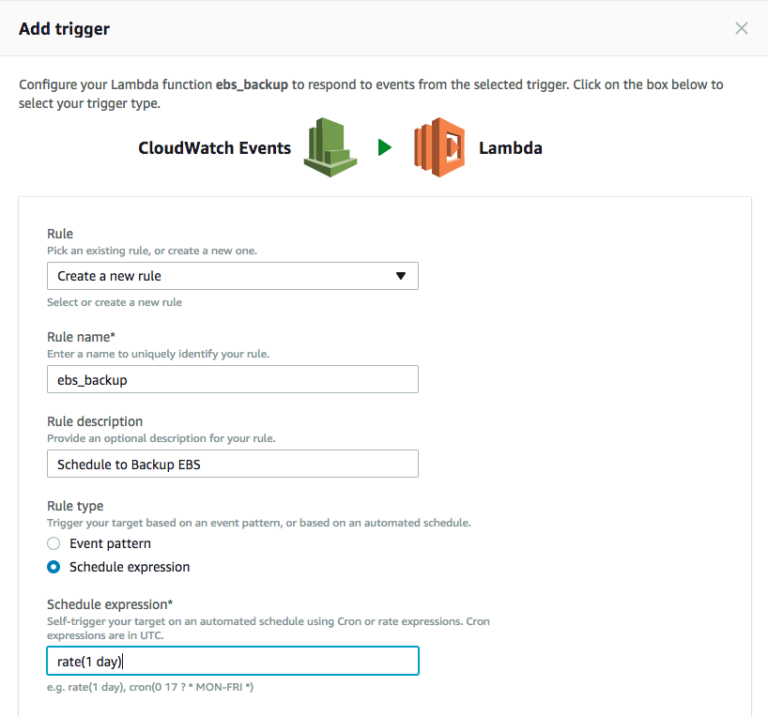Click the bold ebs_backup function name
768x717 pixels.
pyautogui.click(x=252, y=85)
